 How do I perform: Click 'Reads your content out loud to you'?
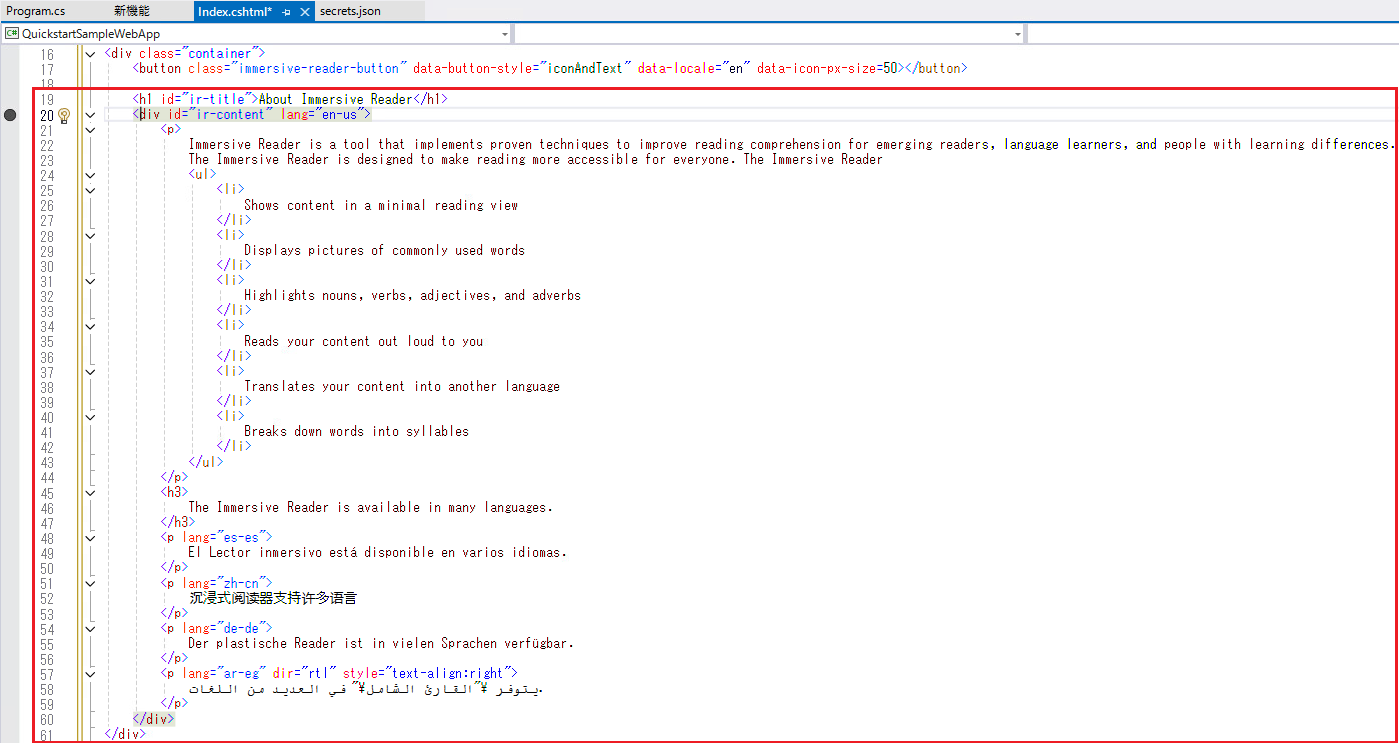tap(363, 341)
